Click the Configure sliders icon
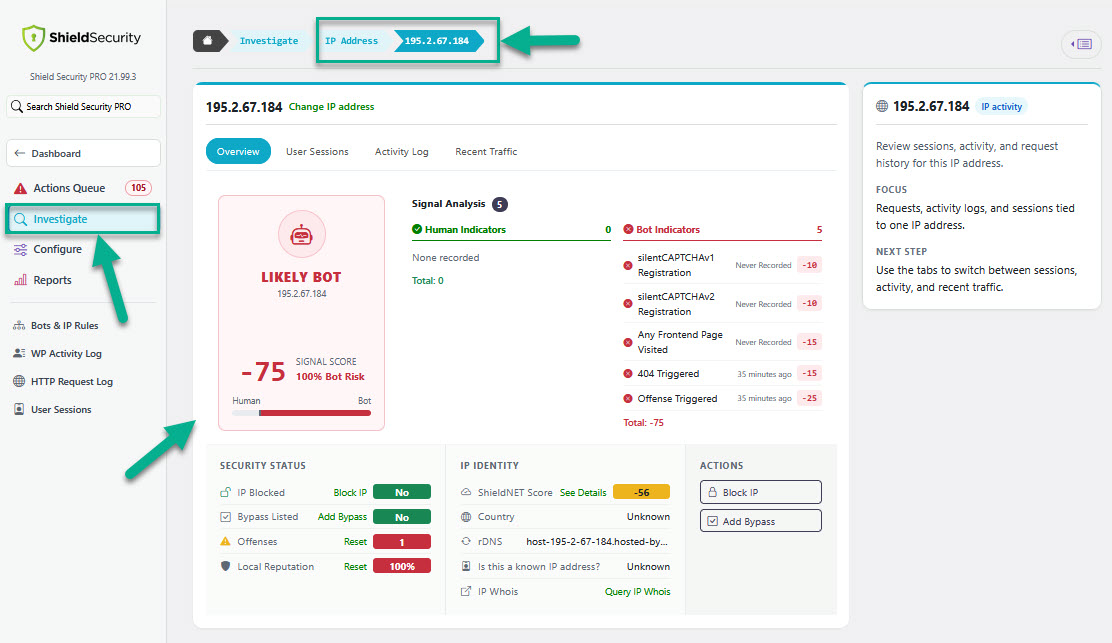This screenshot has height=643, width=1112. [21, 250]
